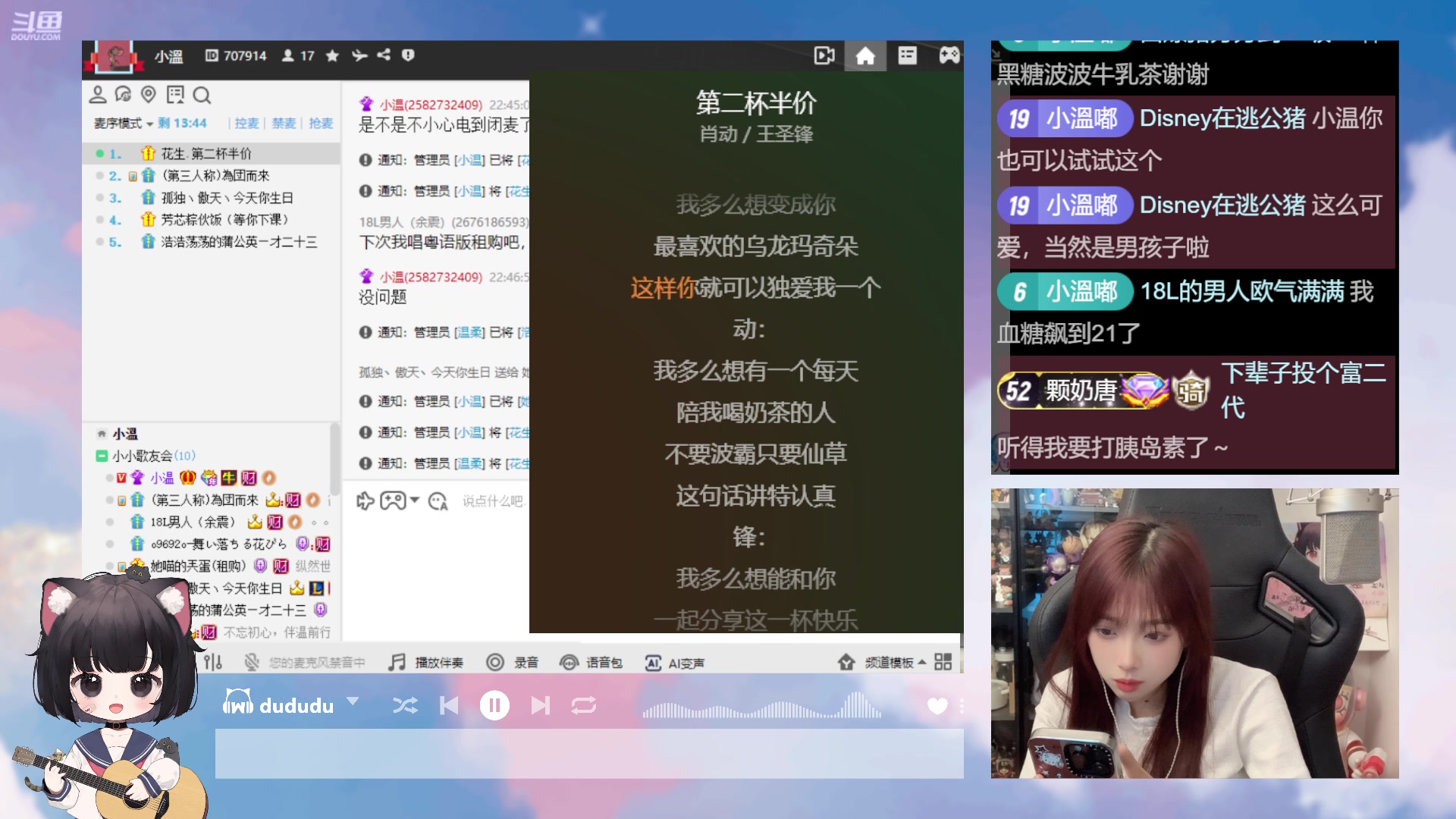Click the 说点什么吧 chat input field
The image size is (1456, 819).
point(493,501)
